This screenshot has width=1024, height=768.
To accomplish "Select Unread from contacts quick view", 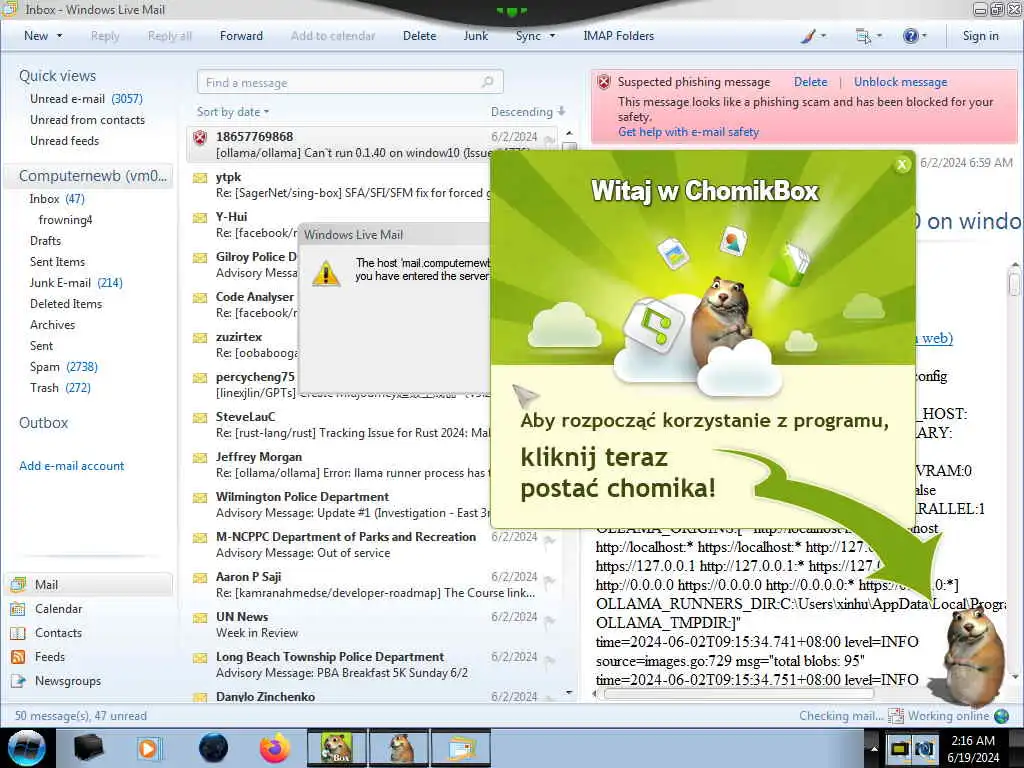I will [x=88, y=120].
